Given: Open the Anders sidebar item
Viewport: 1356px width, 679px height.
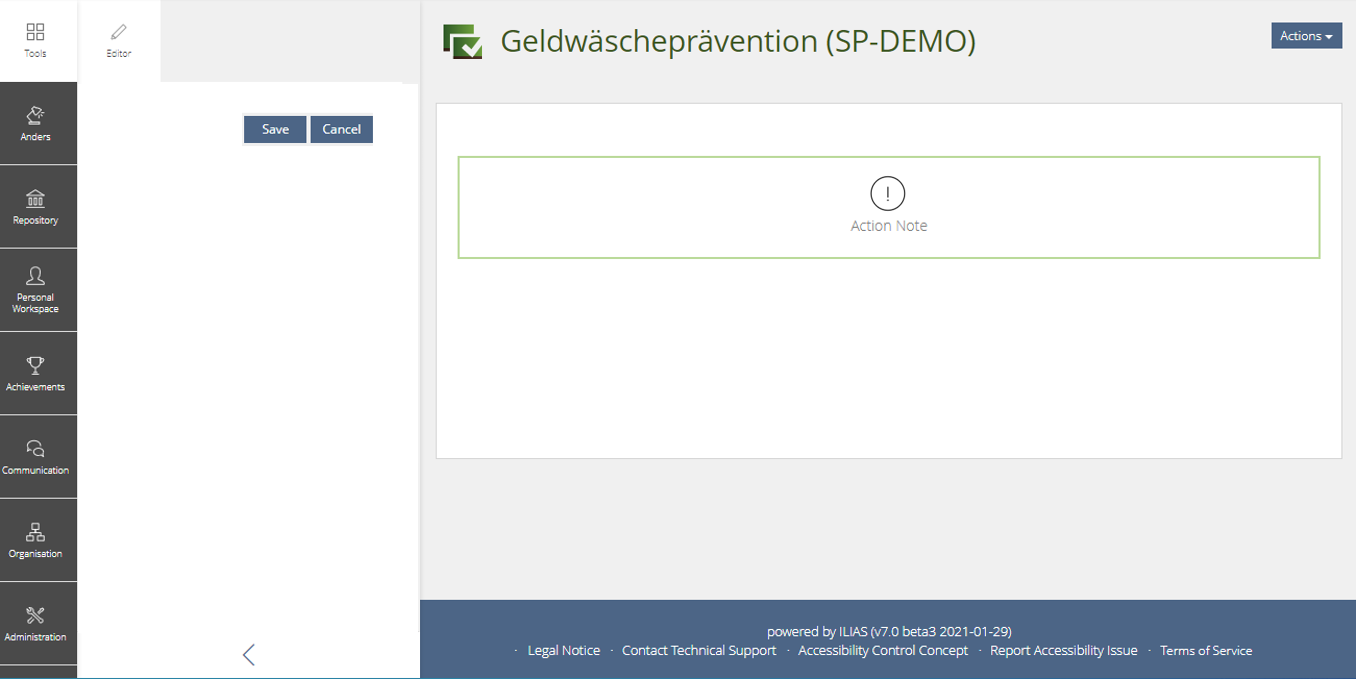Looking at the screenshot, I should click(36, 123).
